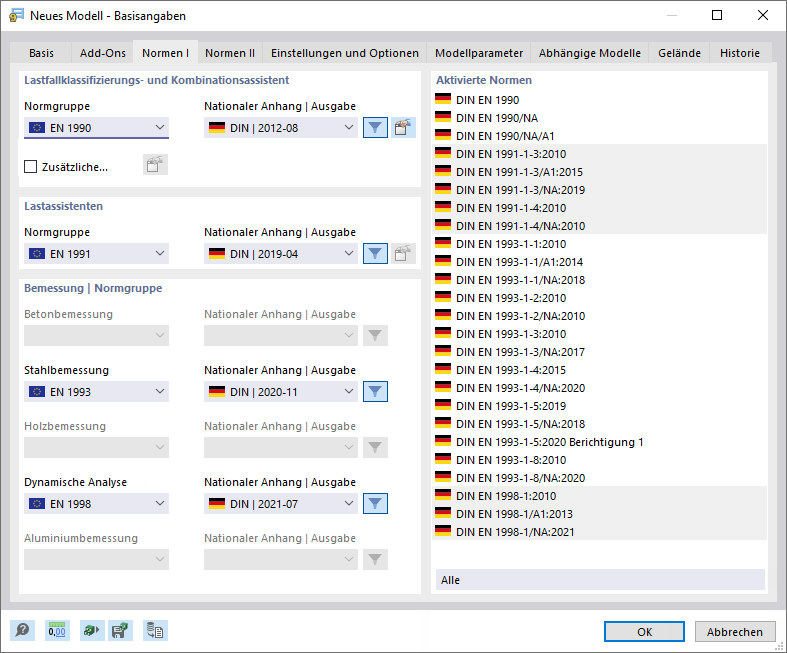787x653 pixels.
Task: Click disabled filter icon in Aluminiumbemessung row
Action: click(x=375, y=559)
